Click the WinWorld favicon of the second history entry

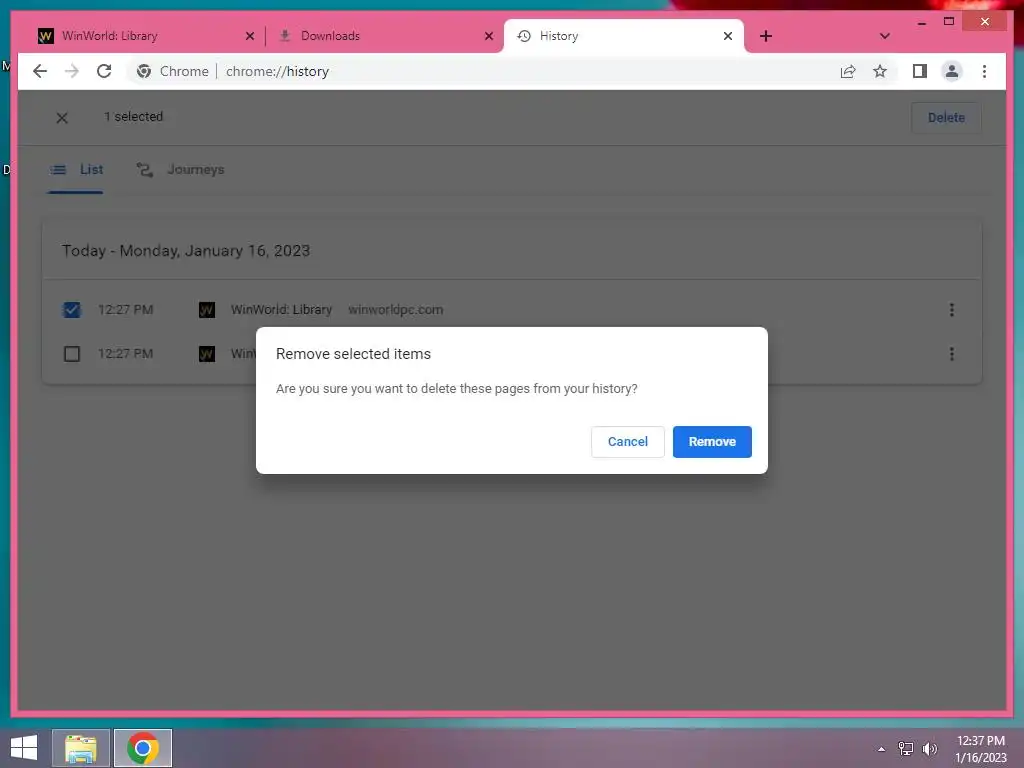click(206, 354)
